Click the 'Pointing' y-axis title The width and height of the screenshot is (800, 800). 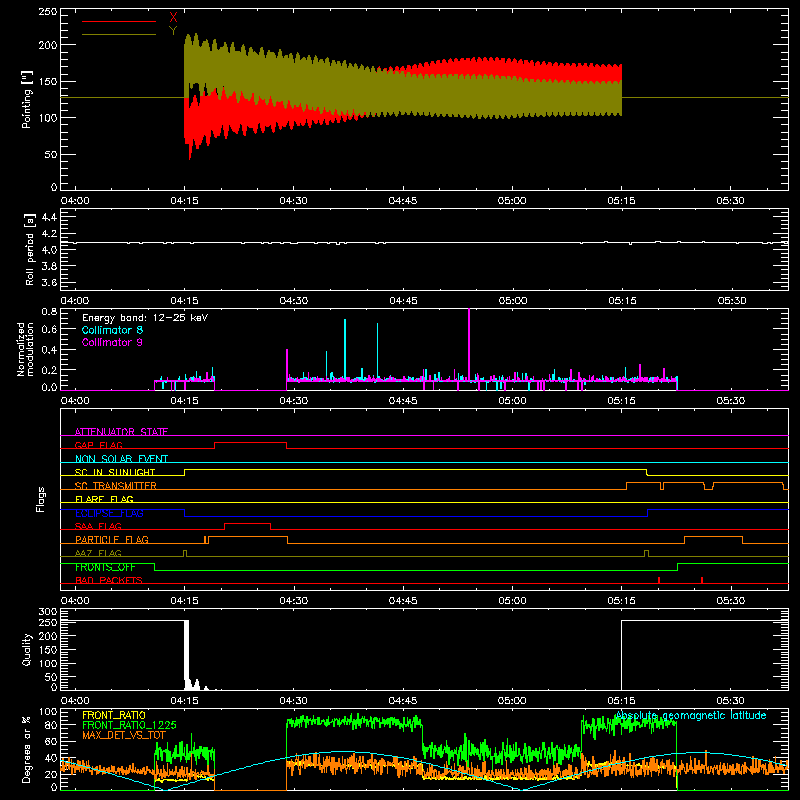pyautogui.click(x=27, y=99)
